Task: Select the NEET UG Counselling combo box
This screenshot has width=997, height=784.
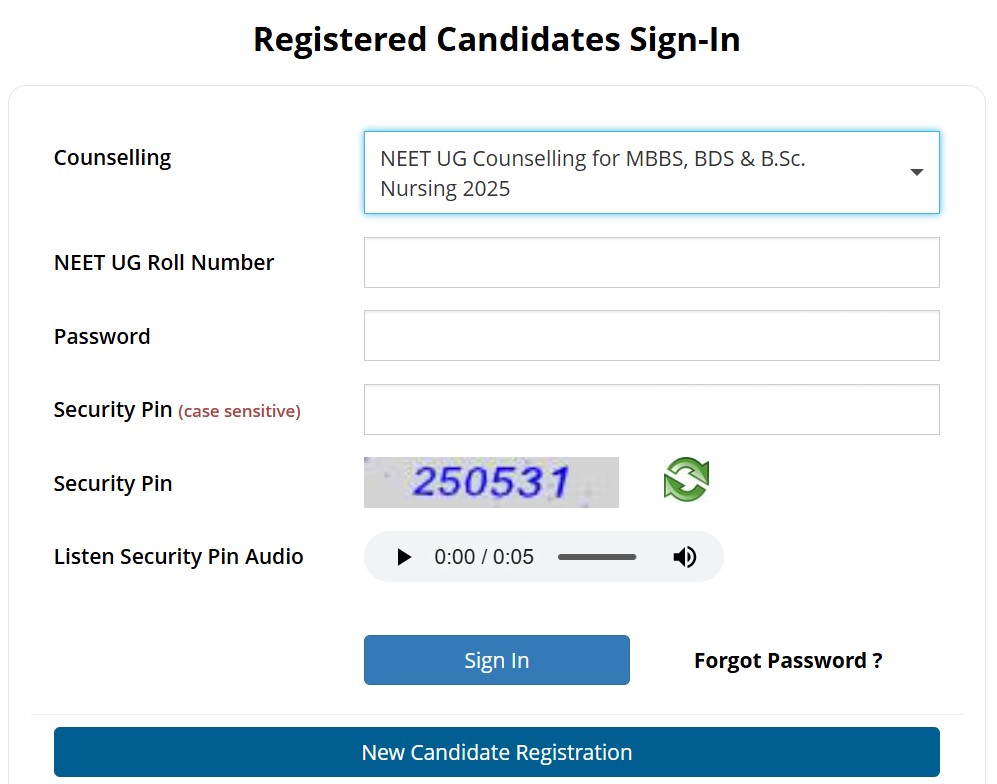Action: click(651, 172)
